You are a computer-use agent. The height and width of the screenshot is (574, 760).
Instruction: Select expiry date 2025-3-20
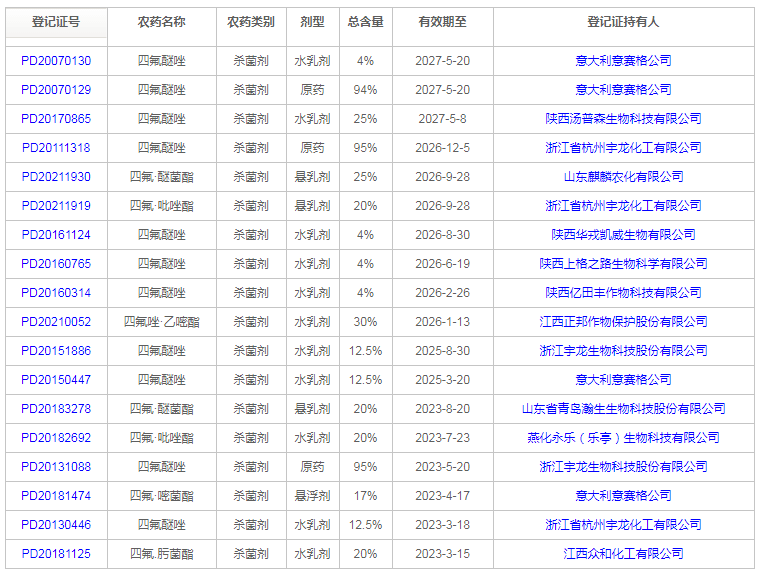[x=443, y=380]
